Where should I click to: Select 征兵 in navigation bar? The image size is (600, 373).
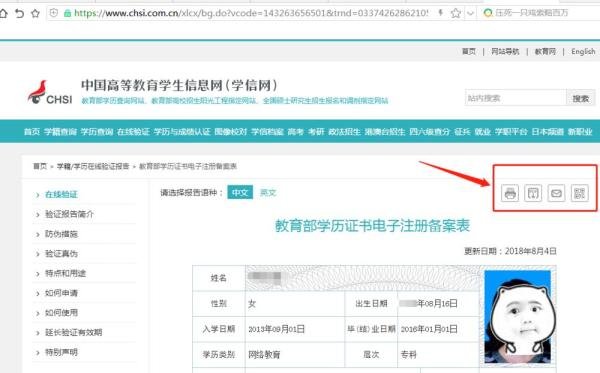click(462, 132)
